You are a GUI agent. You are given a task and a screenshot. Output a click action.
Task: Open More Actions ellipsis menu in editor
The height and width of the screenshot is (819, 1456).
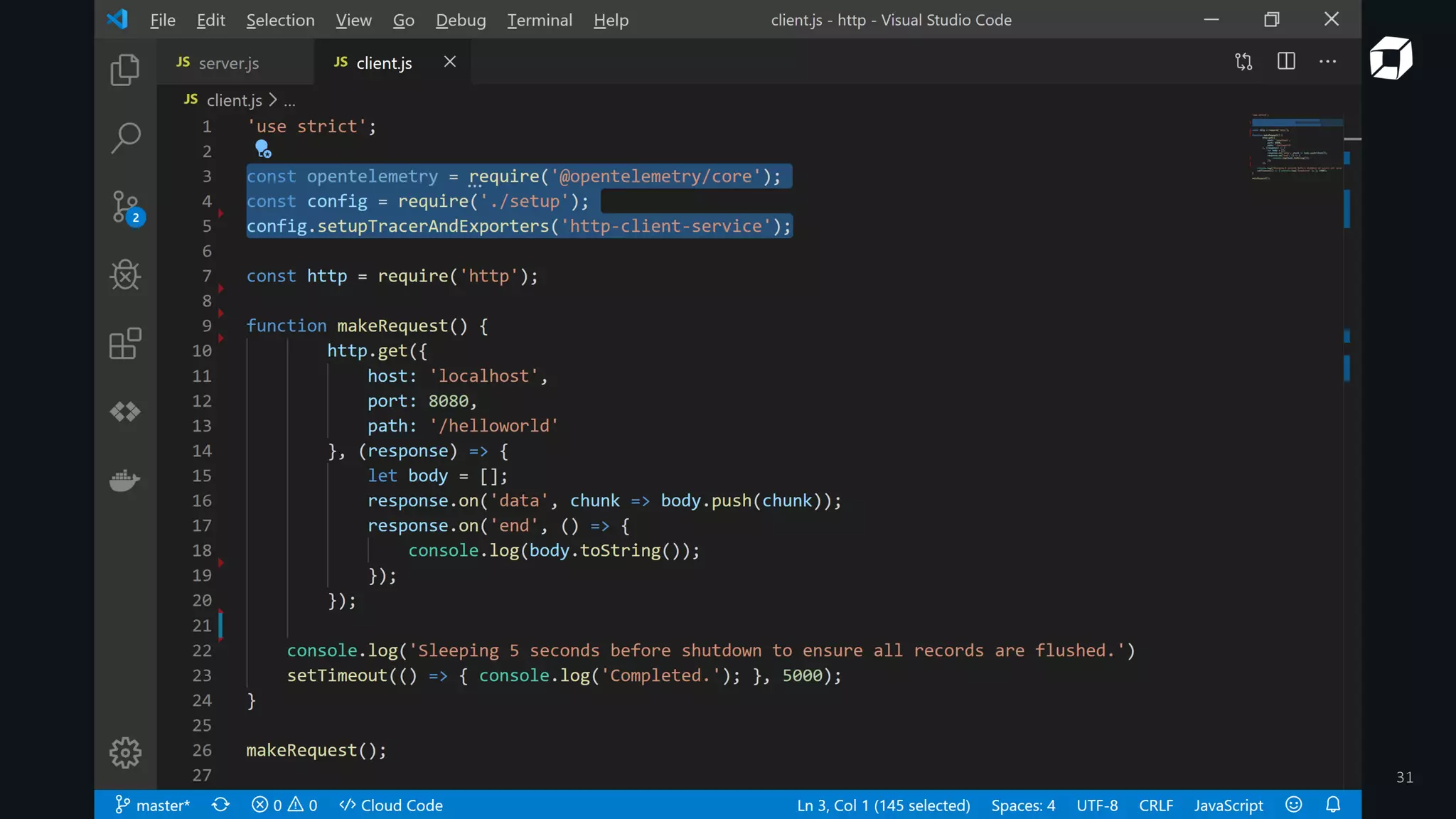click(x=1327, y=62)
